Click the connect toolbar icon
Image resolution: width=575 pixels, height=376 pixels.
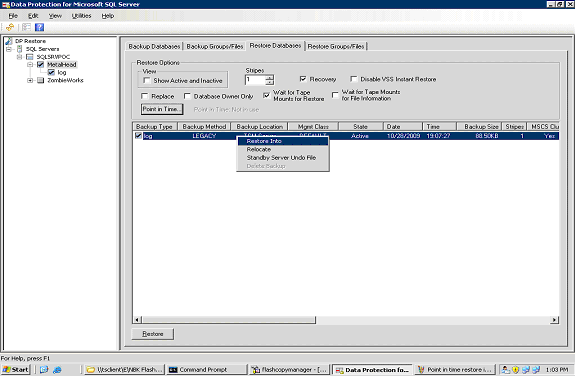click(x=10, y=27)
